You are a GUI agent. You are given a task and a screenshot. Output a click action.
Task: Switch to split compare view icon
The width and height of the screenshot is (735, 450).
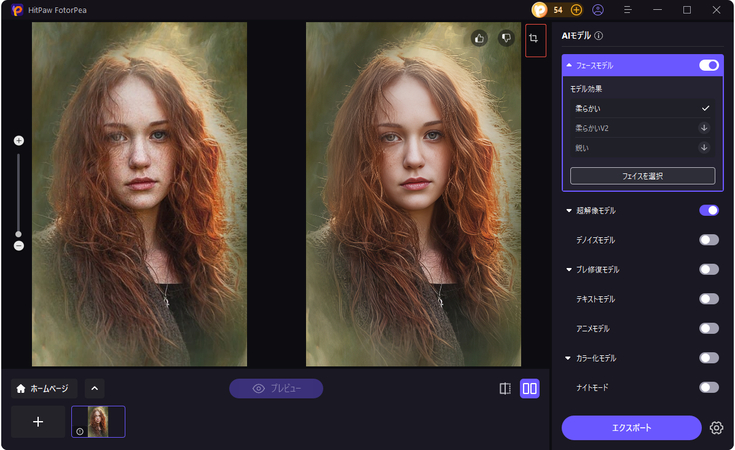505,389
